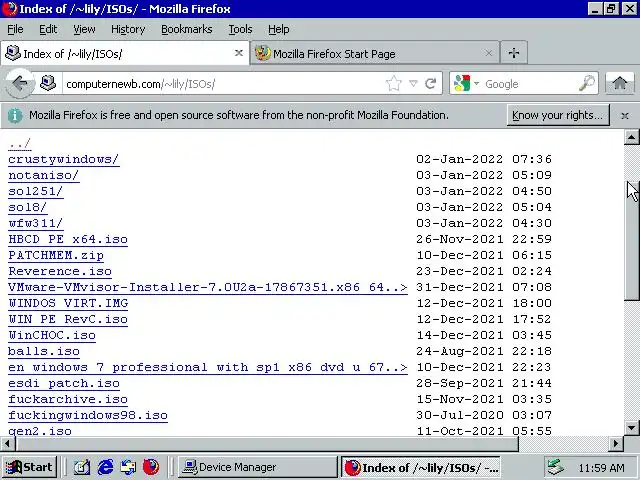The width and height of the screenshot is (640, 480).
Task: Select the Index of /~lily/ISOs/ tab
Action: pos(124,53)
